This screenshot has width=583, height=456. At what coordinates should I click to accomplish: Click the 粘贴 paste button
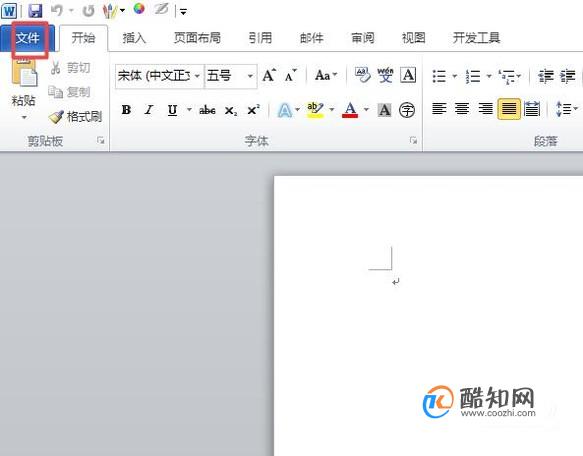tap(24, 90)
